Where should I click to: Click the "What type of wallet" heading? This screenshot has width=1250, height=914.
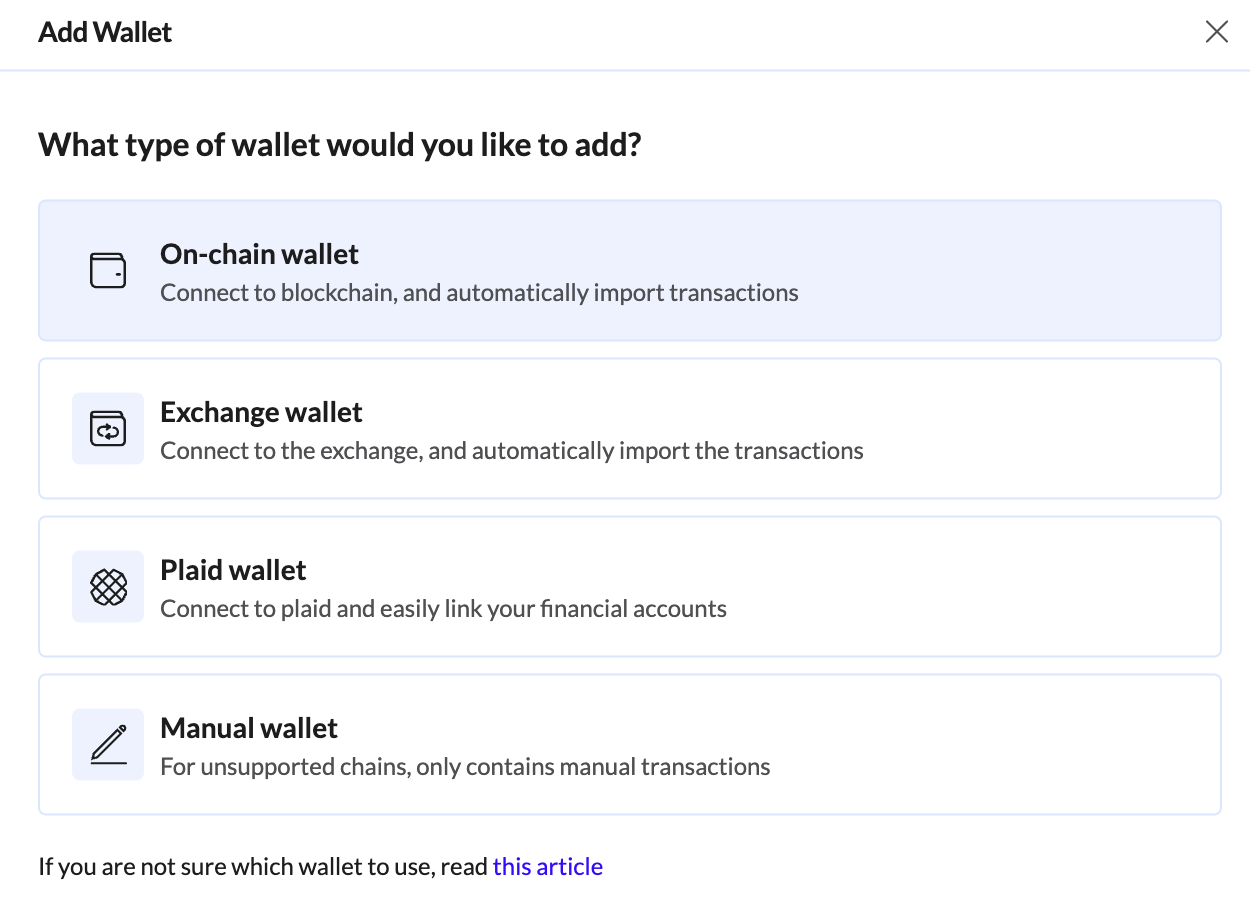[339, 145]
